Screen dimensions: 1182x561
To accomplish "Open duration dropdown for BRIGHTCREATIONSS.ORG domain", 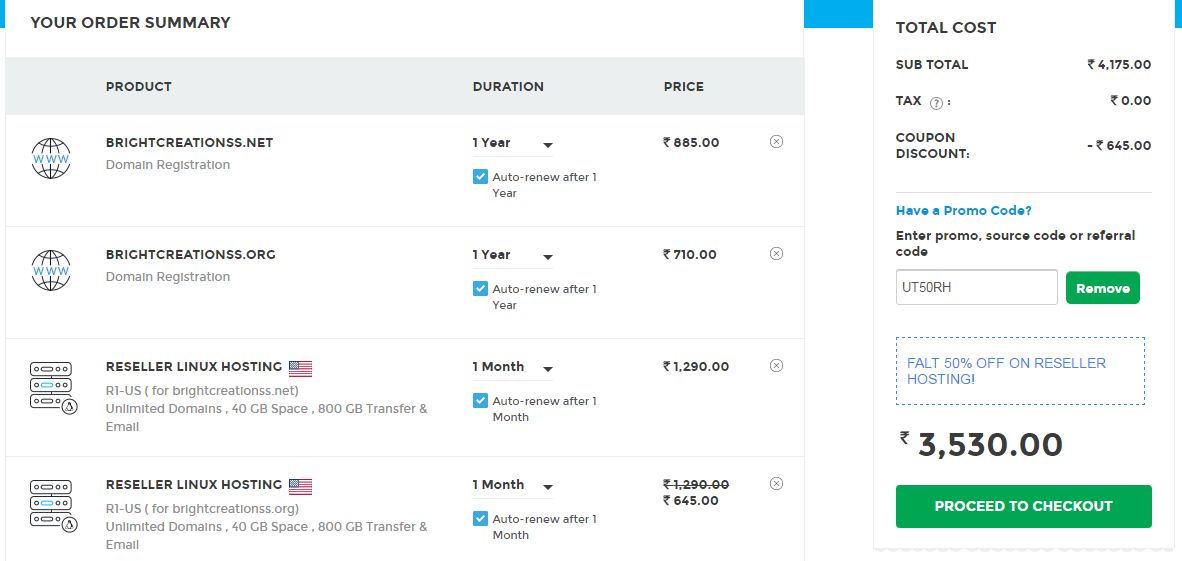I will point(513,256).
